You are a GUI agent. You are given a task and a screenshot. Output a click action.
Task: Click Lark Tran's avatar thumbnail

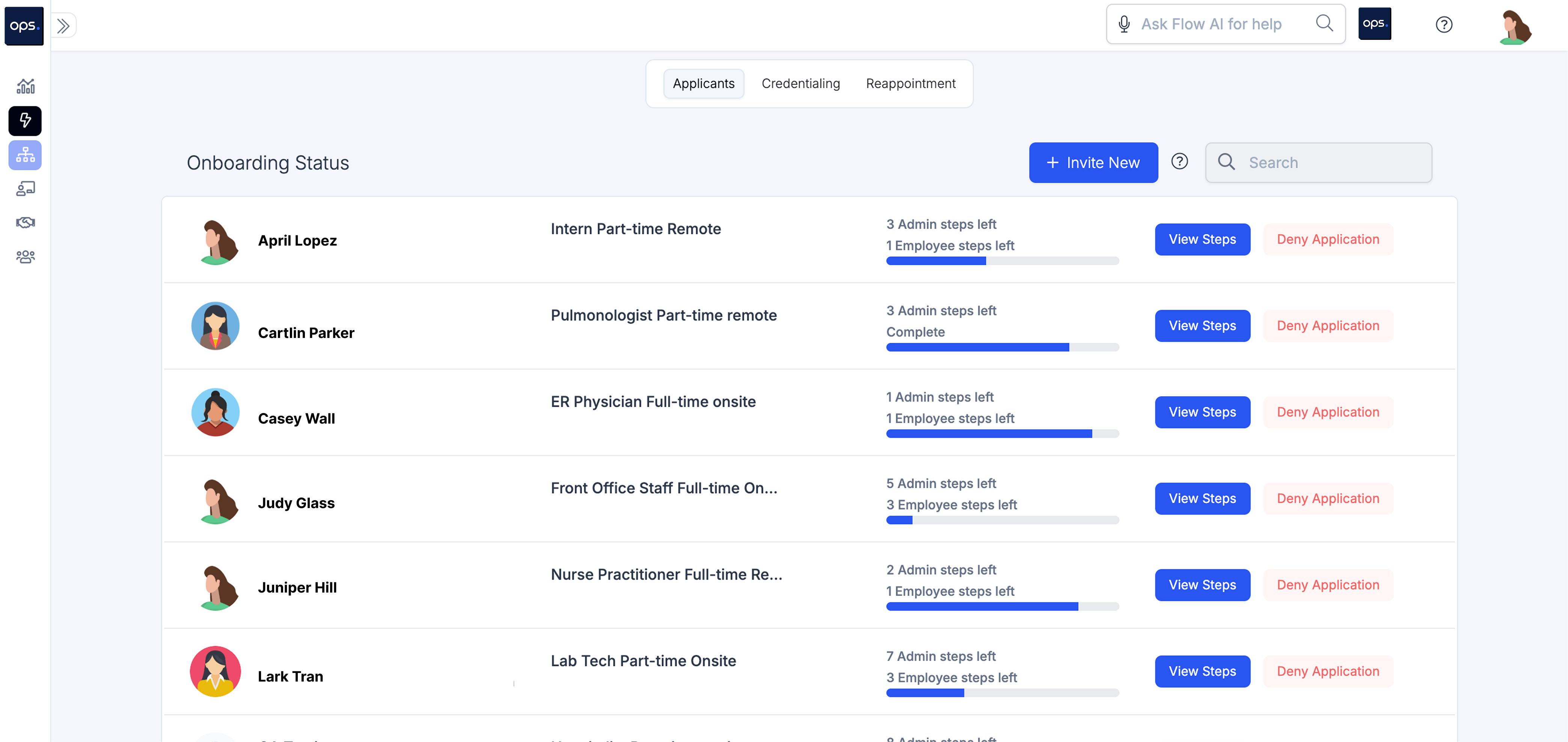[216, 671]
